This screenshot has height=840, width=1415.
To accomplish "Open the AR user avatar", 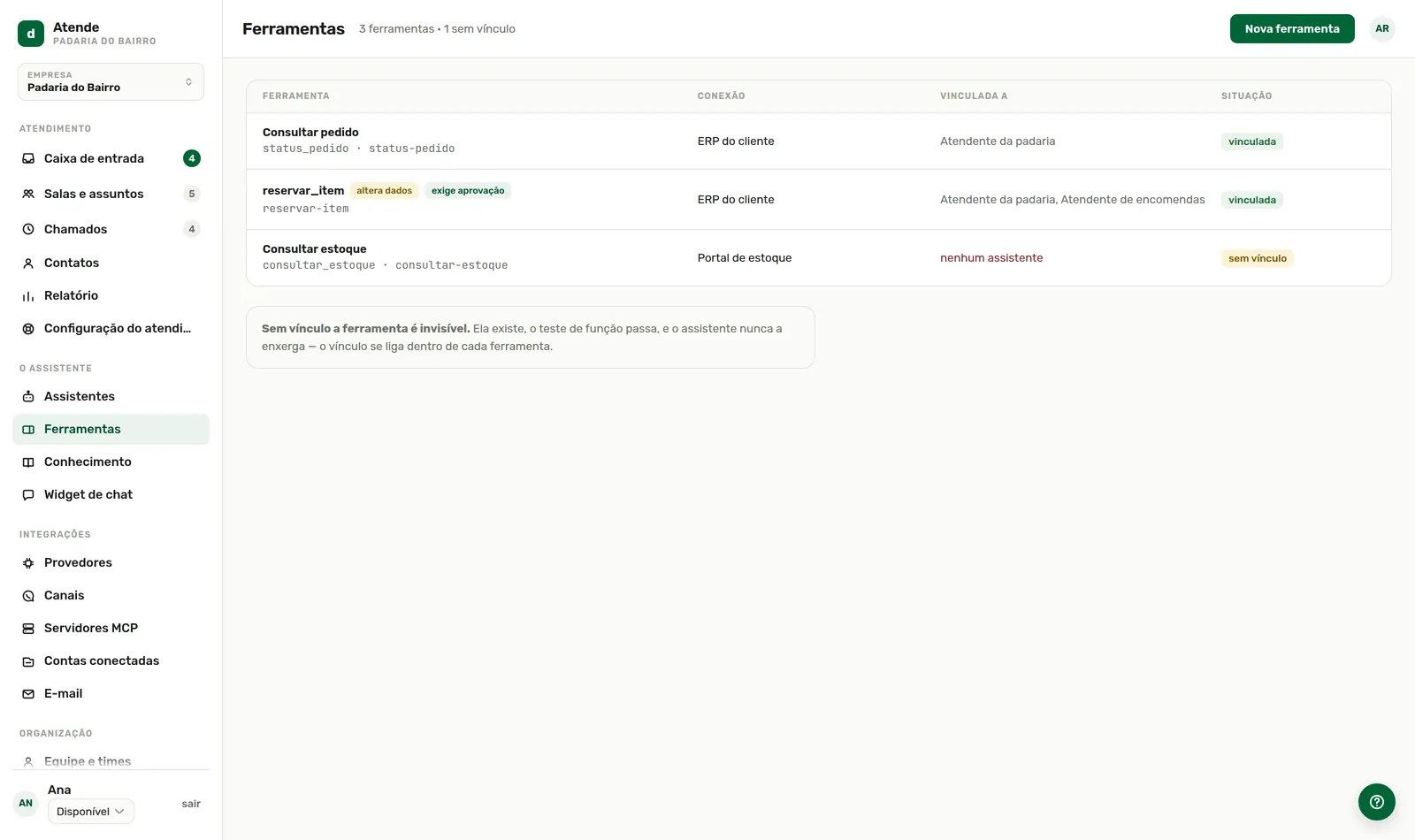I will pyautogui.click(x=1381, y=28).
